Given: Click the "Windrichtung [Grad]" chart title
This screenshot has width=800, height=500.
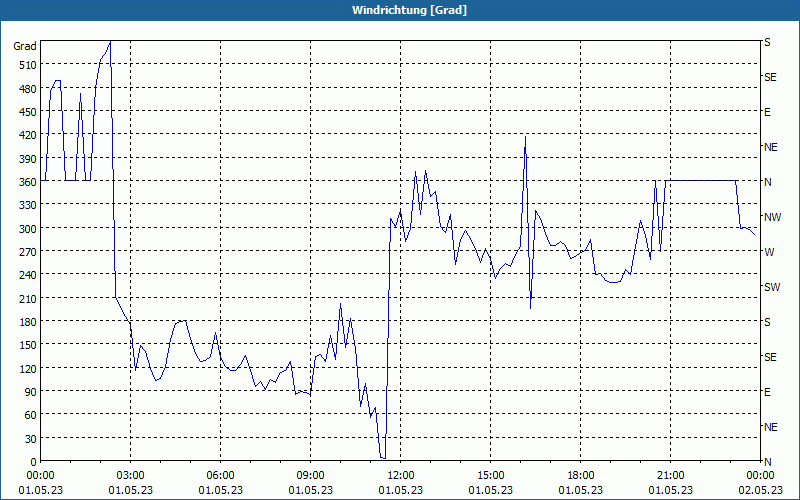Looking at the screenshot, I should pyautogui.click(x=409, y=10).
